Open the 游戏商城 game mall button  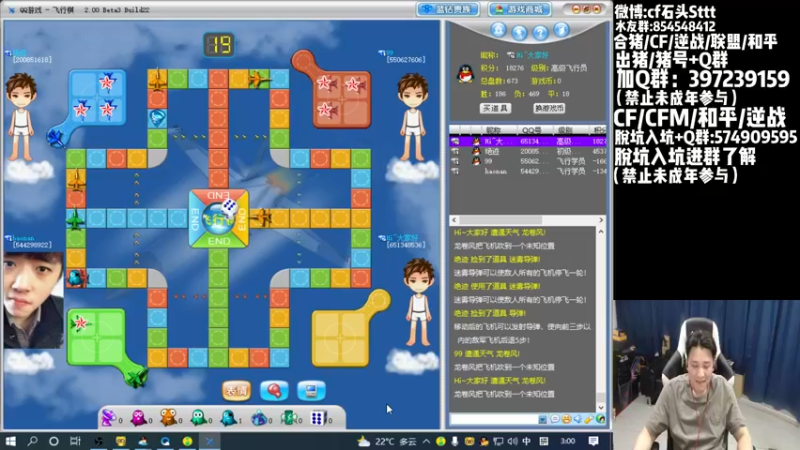[519, 9]
